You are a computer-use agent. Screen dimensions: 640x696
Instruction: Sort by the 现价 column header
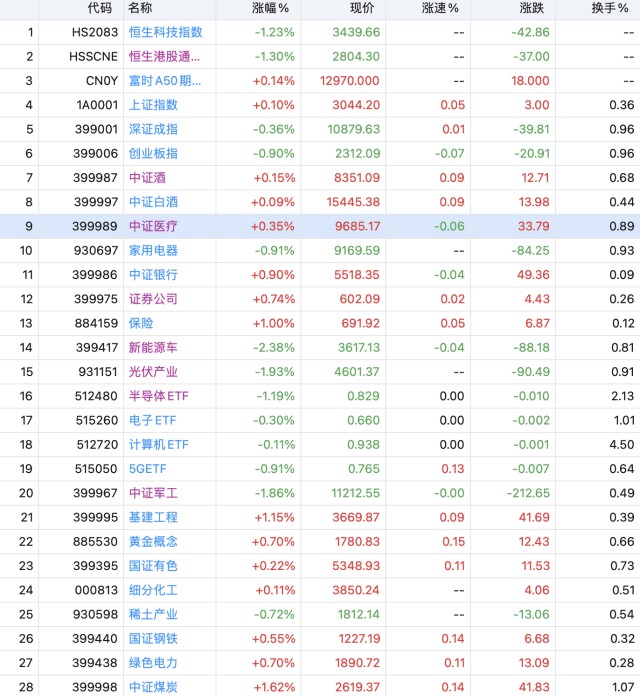362,8
